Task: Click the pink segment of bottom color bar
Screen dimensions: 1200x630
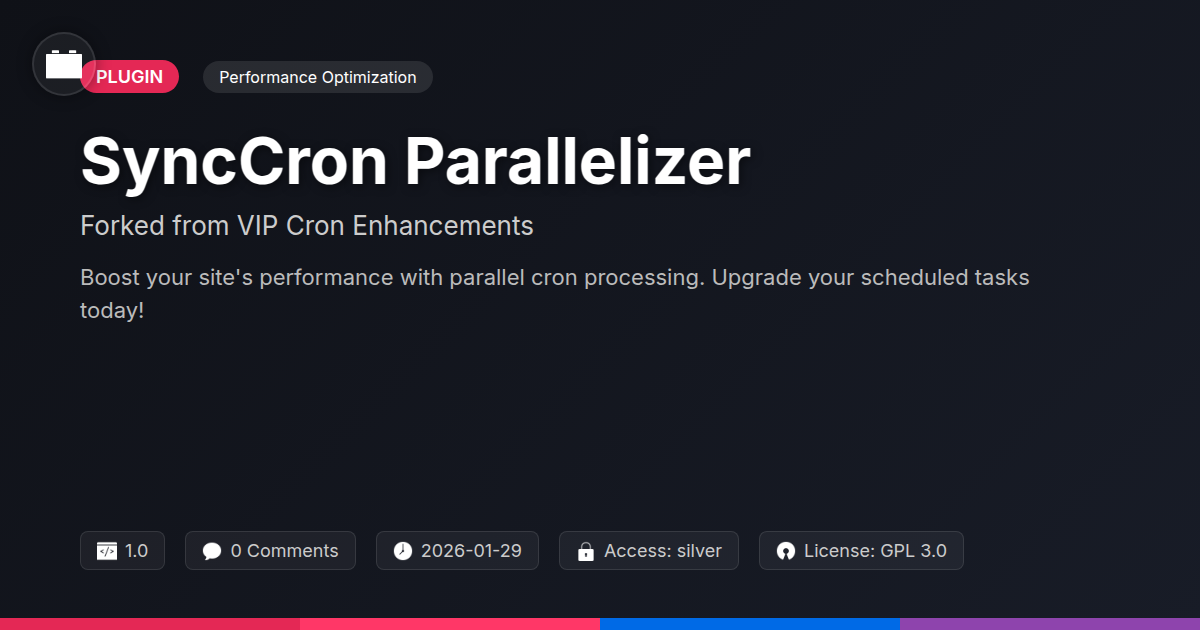Action: tap(450, 623)
